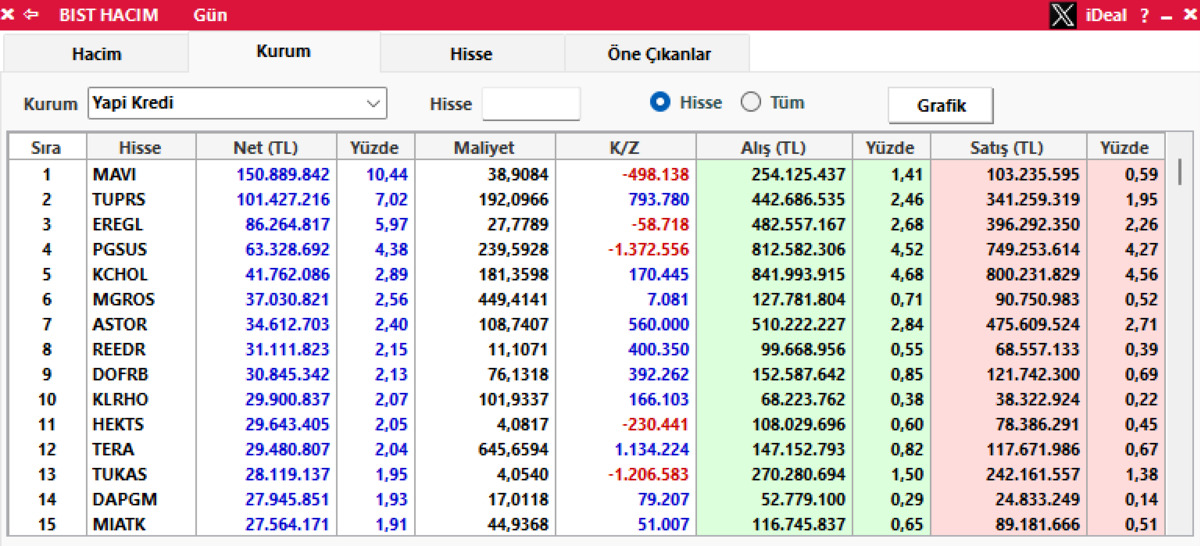Screen dimensions: 1200x546
Task: Sort by the Satış (TL) column header
Action: [x=1006, y=148]
